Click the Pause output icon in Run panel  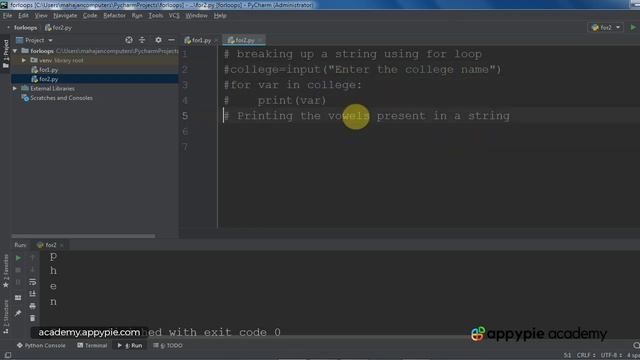point(18,282)
